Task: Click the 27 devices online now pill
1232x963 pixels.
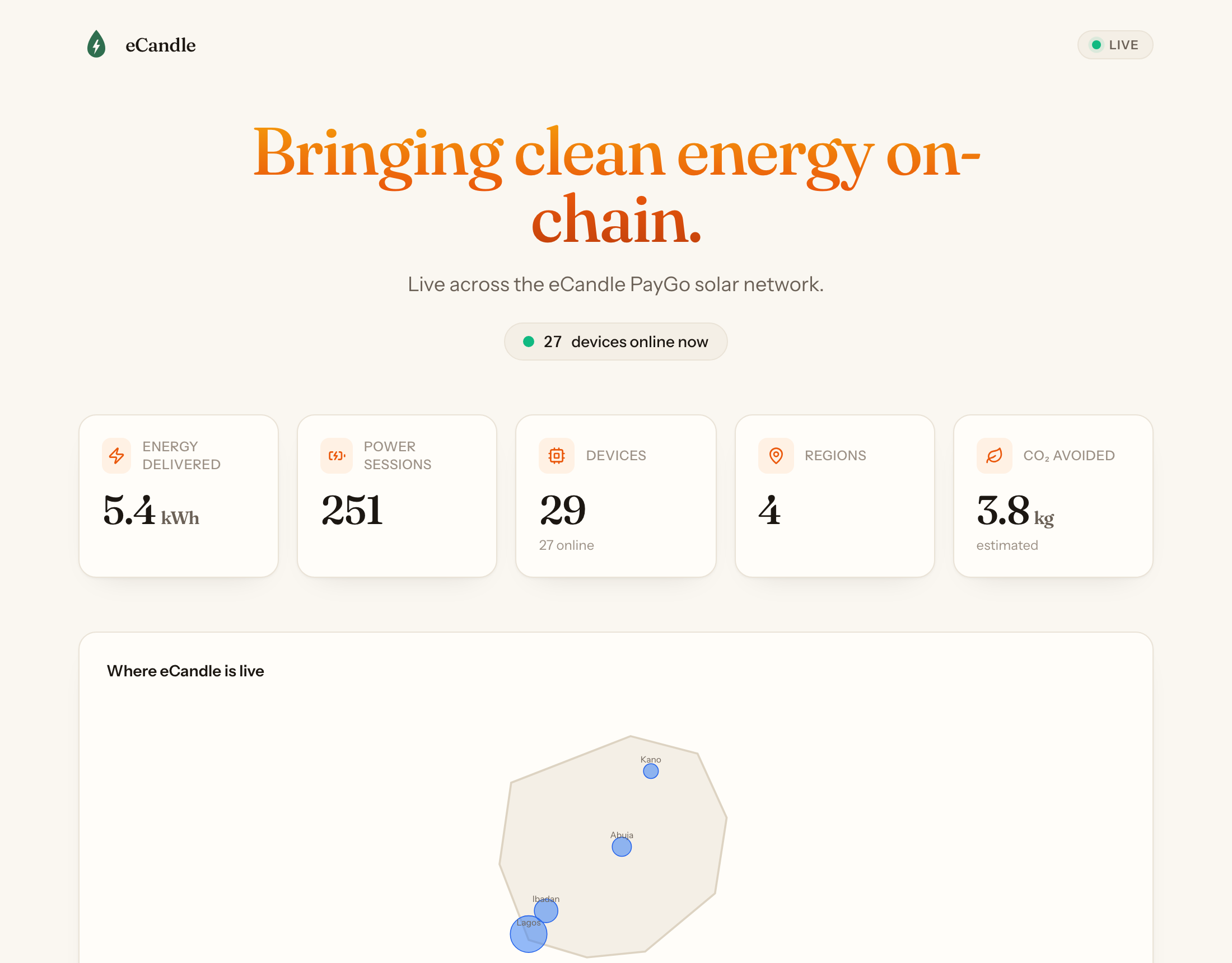Action: pyautogui.click(x=615, y=342)
